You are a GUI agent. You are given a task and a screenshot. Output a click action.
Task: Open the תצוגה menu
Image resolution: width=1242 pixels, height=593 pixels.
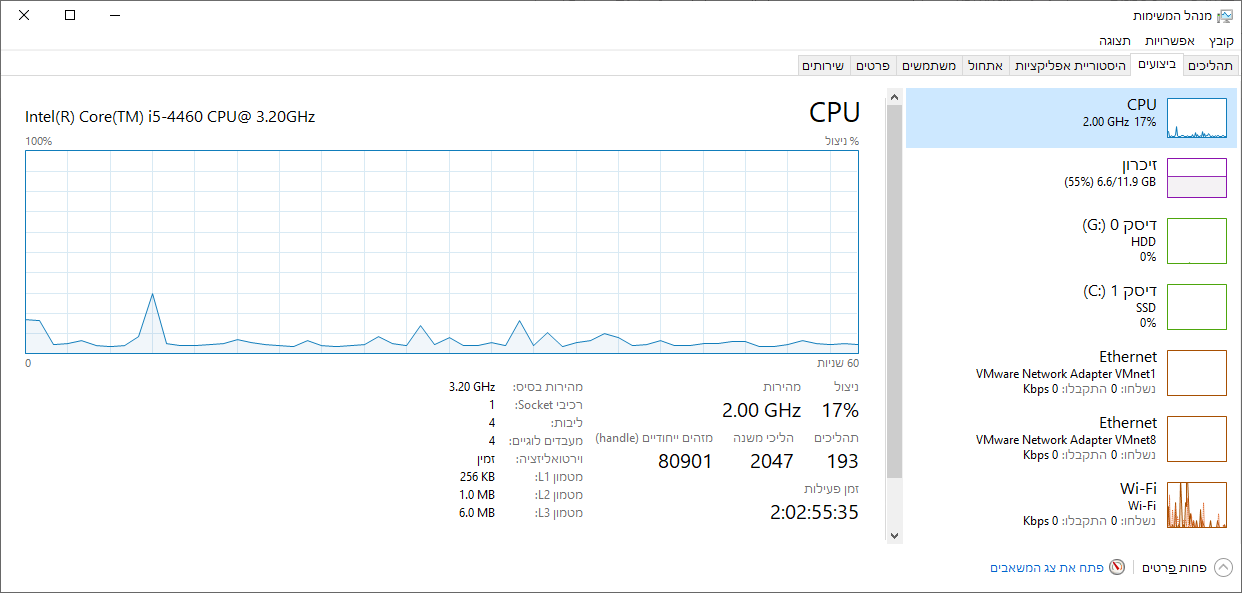[x=1115, y=41]
